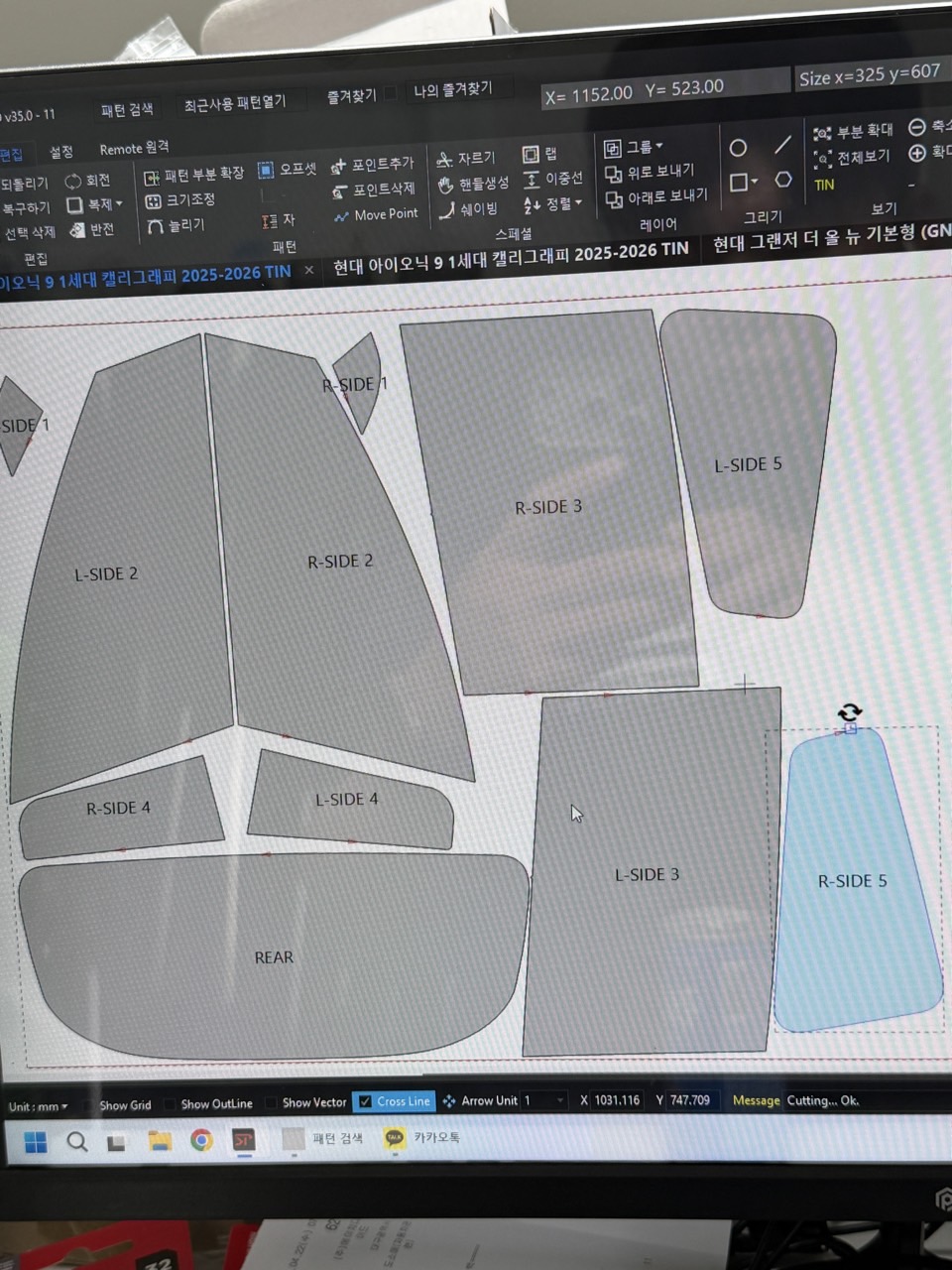Expand the rectangle shape dropdown
The image size is (952, 1270).
pos(755,182)
